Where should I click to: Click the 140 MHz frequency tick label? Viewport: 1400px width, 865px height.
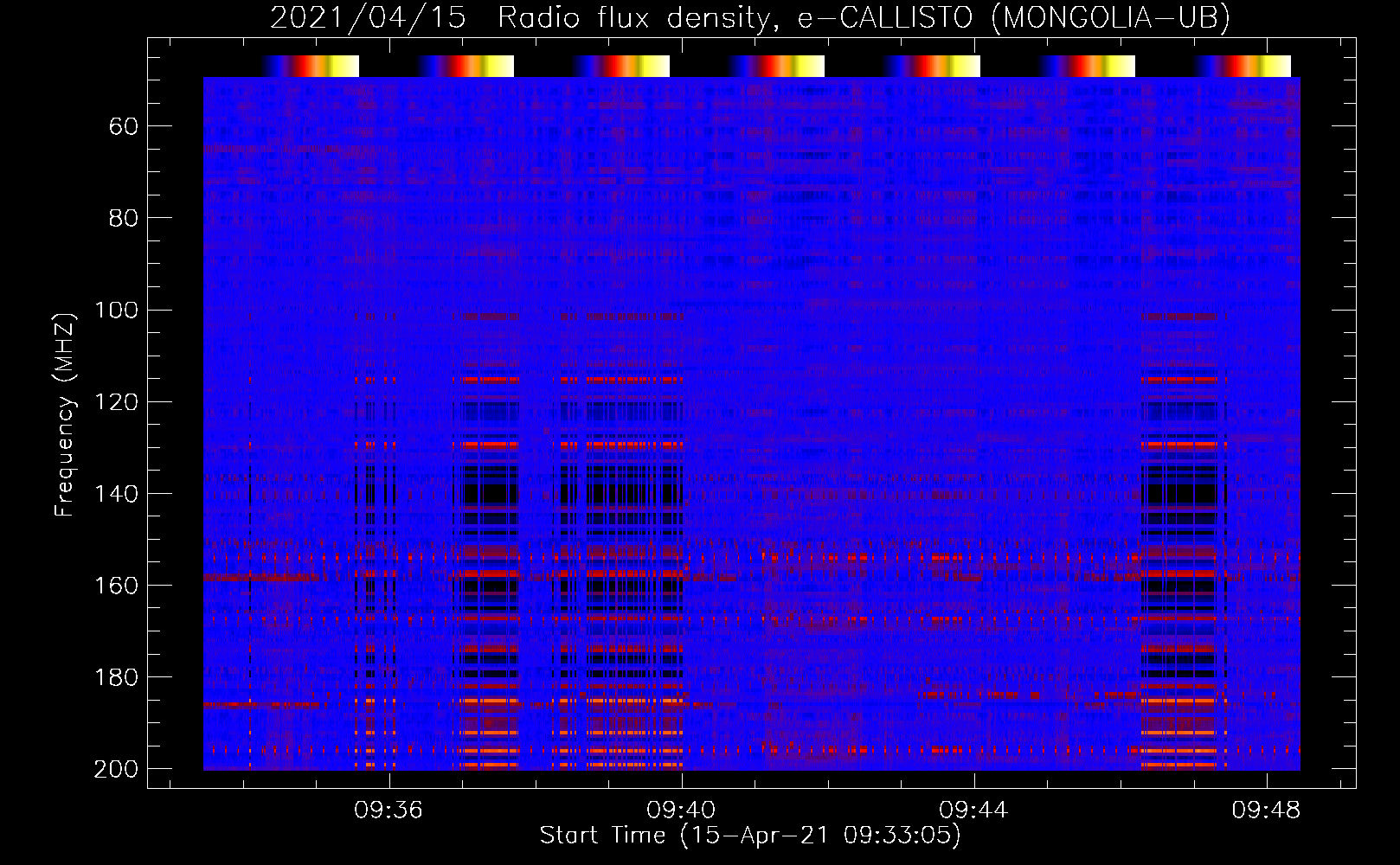coord(116,493)
